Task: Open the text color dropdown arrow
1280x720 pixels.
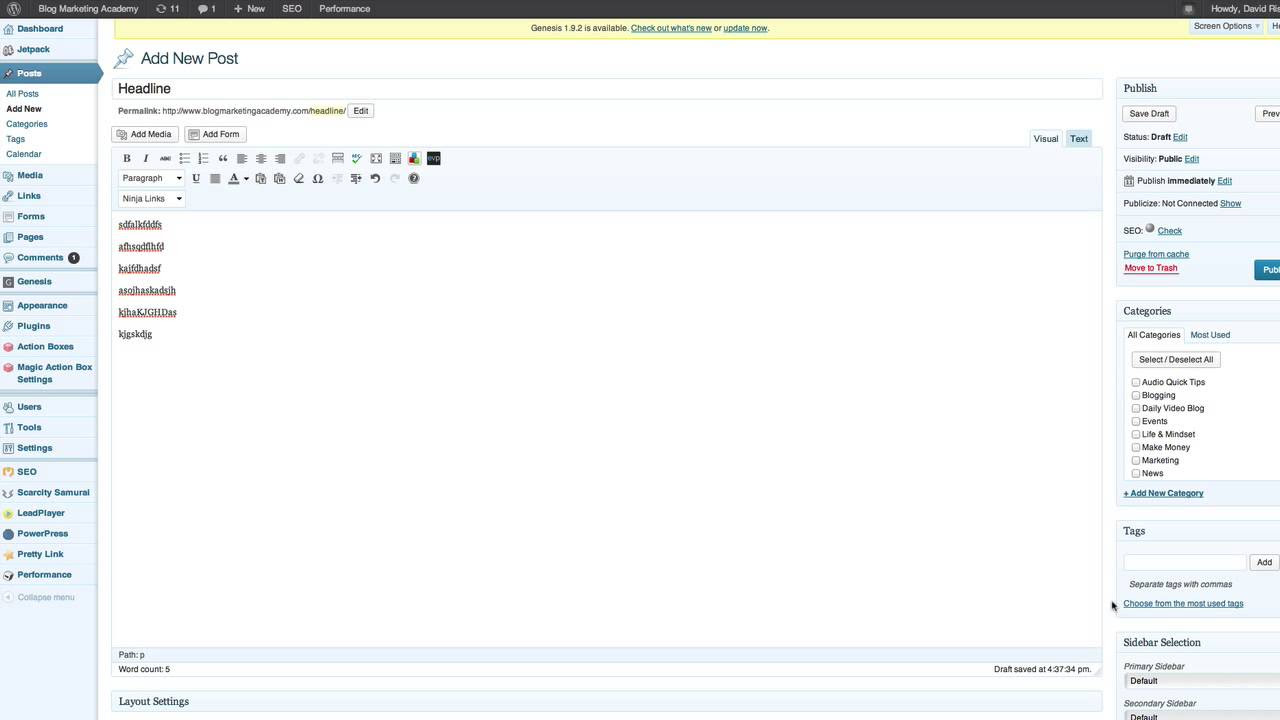Action: coord(246,178)
